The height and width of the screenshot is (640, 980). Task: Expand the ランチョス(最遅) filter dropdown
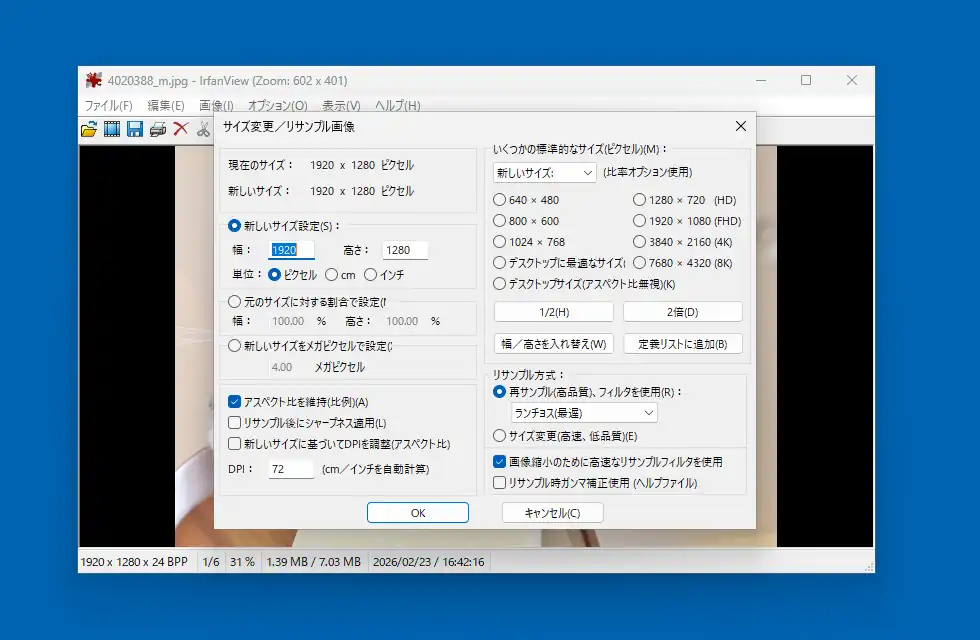click(584, 413)
